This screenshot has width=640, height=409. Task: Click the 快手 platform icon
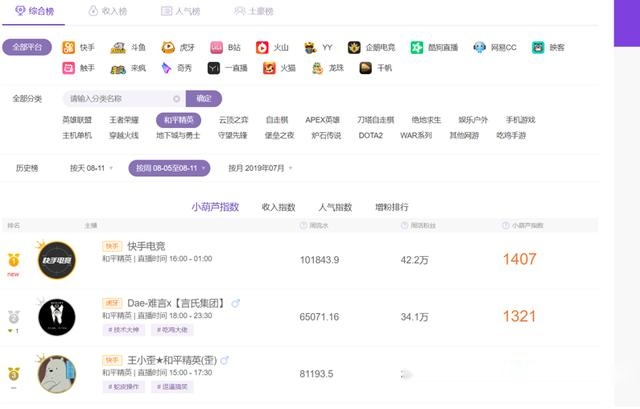tap(68, 47)
